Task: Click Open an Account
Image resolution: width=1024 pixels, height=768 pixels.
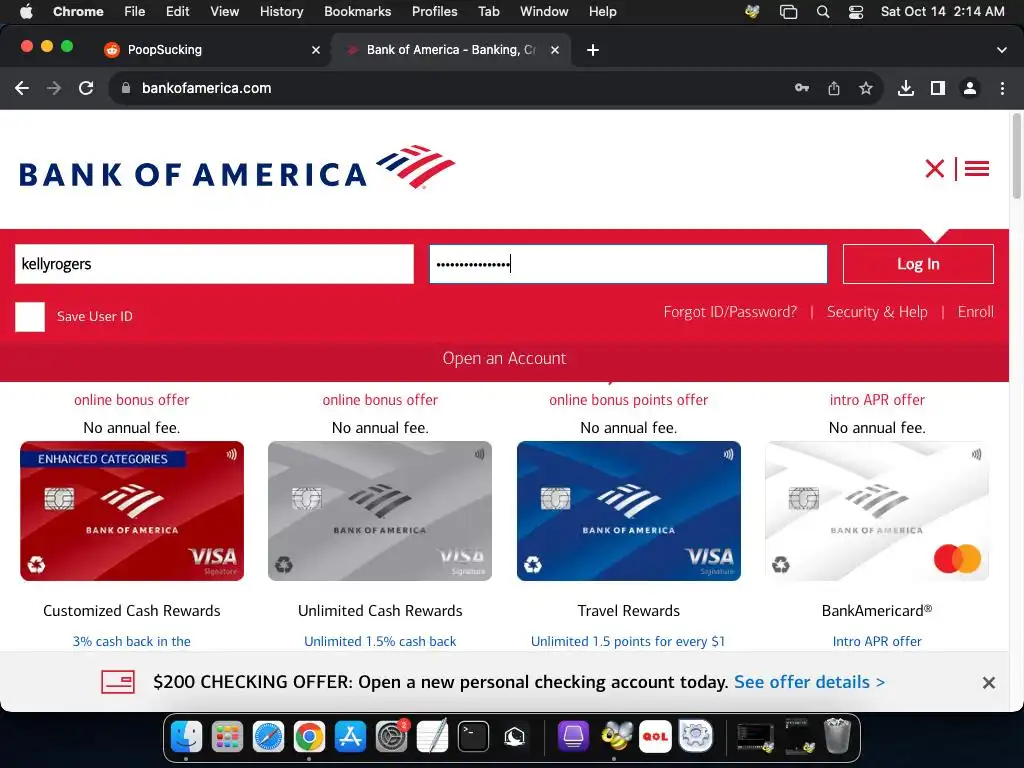Action: click(504, 359)
